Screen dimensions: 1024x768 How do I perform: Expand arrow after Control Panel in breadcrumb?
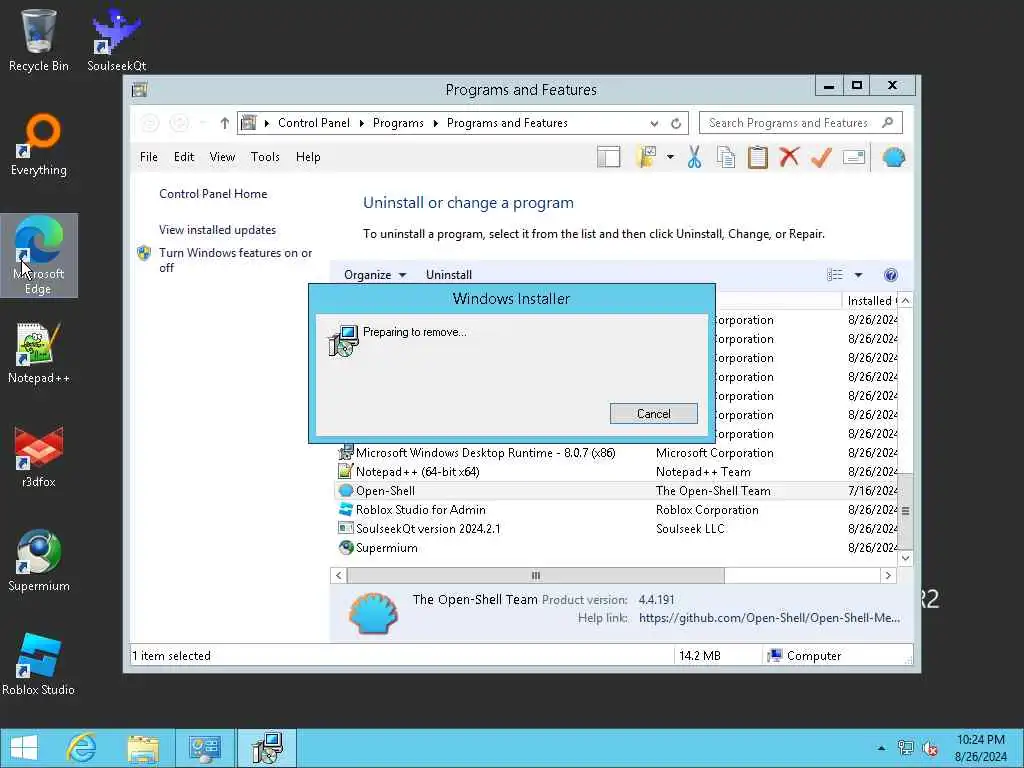361,123
